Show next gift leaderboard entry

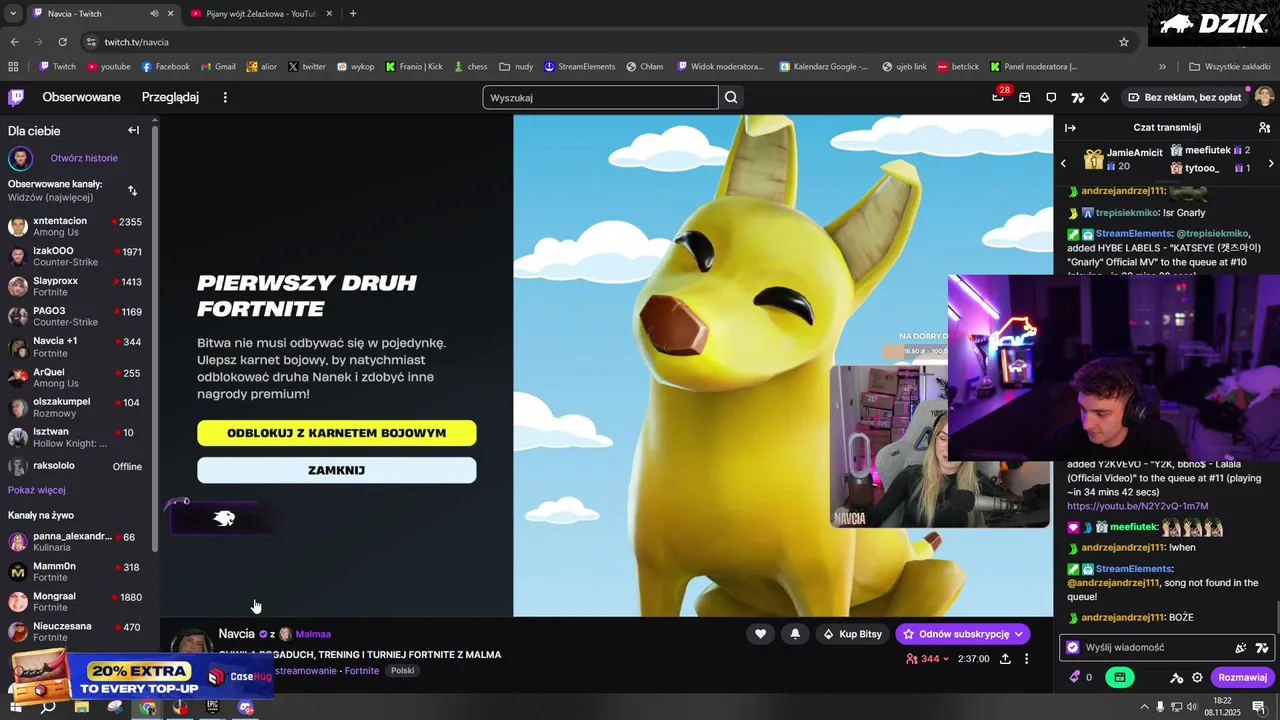coord(1271,163)
